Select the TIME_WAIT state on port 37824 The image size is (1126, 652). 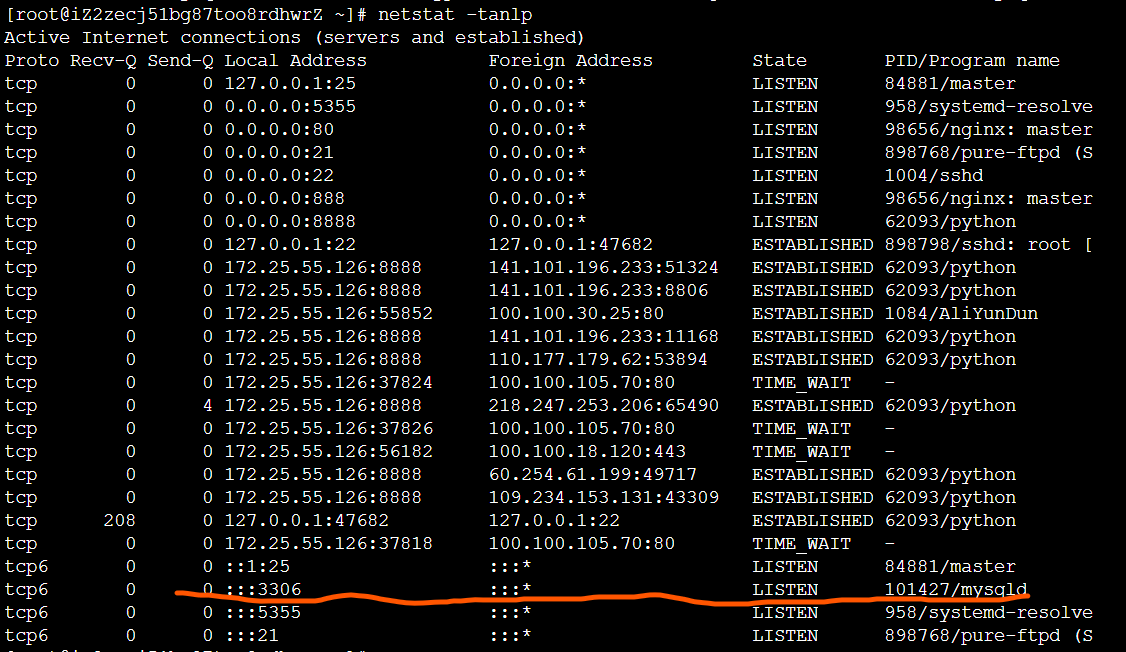[x=801, y=382]
